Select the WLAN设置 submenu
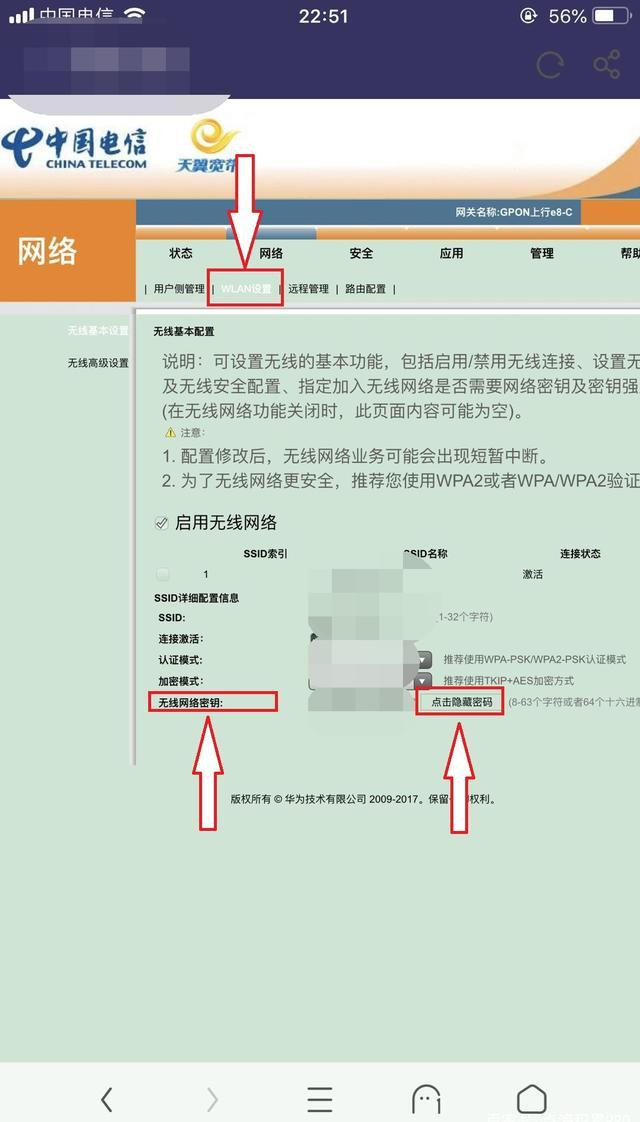The image size is (640, 1122). pos(246,289)
